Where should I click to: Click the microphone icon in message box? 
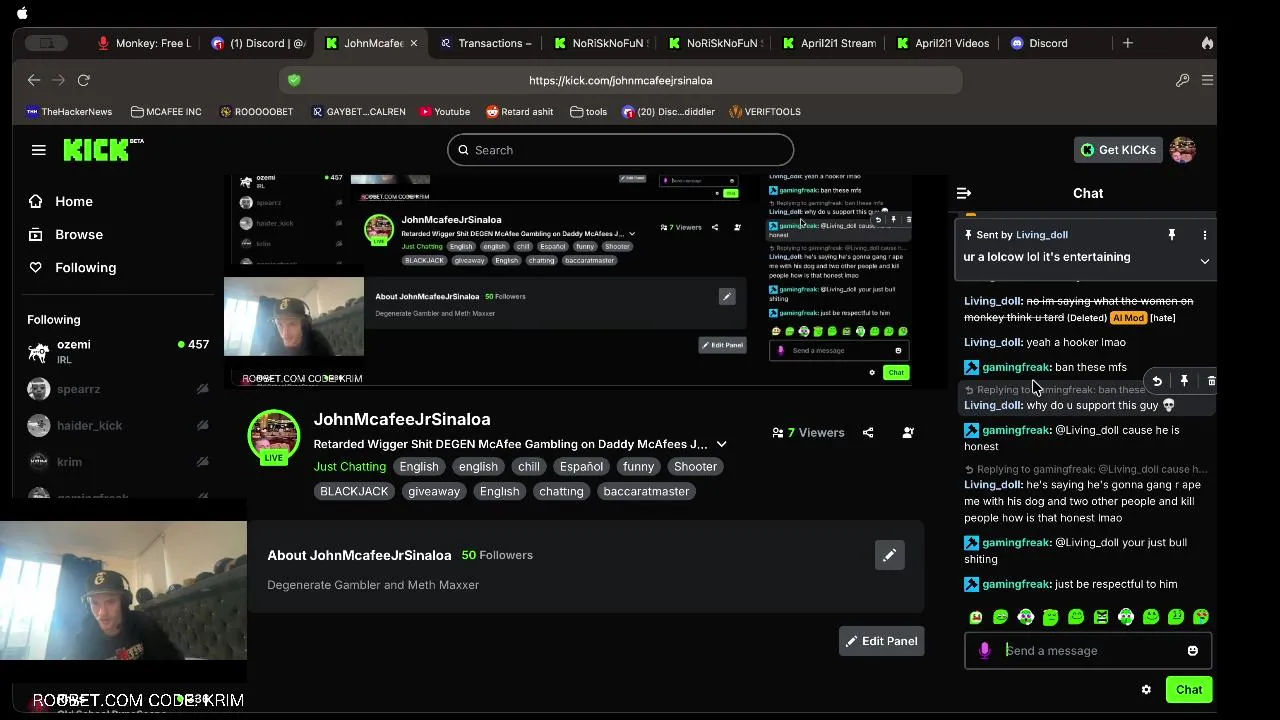(985, 651)
